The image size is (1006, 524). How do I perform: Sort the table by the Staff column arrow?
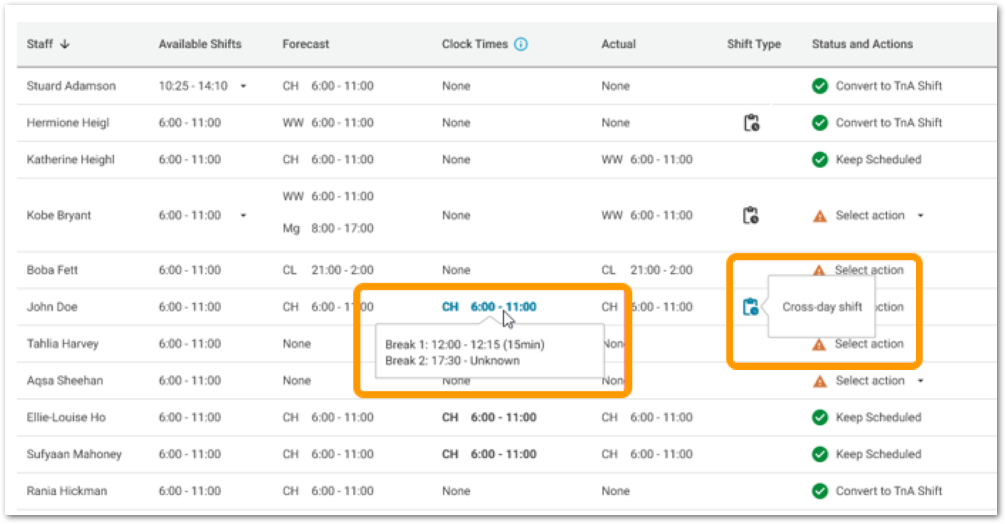(x=66, y=44)
